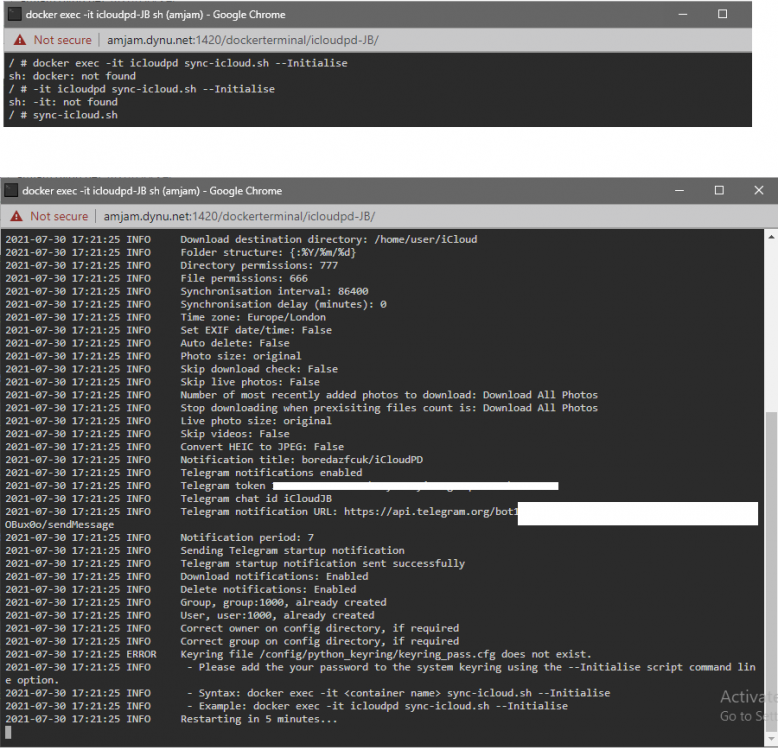
Task: Click the Telegram notification URL text
Action: (349, 512)
